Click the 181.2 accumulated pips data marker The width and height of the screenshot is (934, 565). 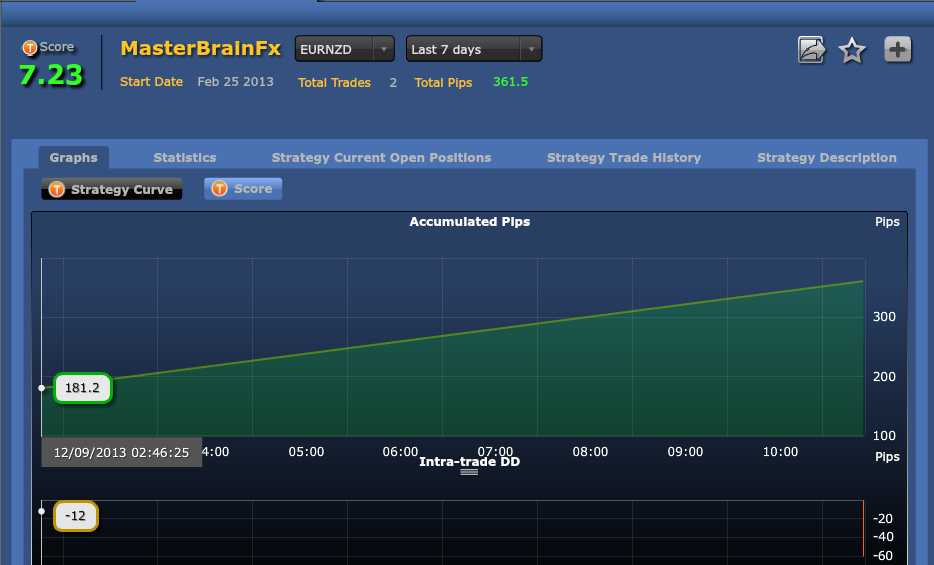tap(82, 388)
